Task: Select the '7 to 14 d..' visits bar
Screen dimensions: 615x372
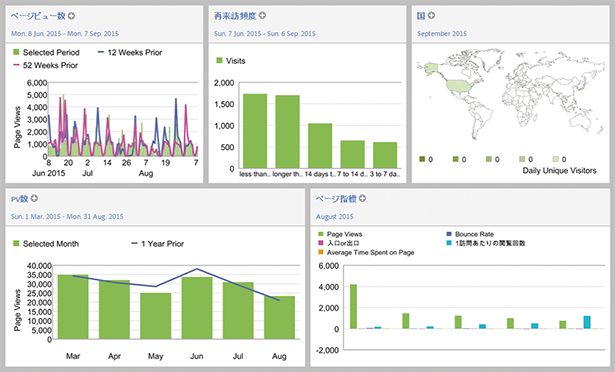Action: [353, 155]
